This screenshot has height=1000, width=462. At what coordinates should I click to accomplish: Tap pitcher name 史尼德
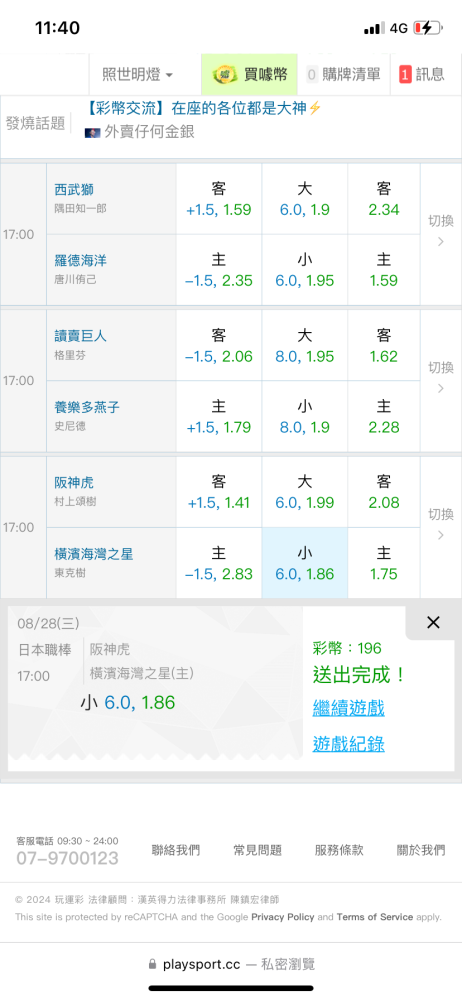[x=69, y=426]
